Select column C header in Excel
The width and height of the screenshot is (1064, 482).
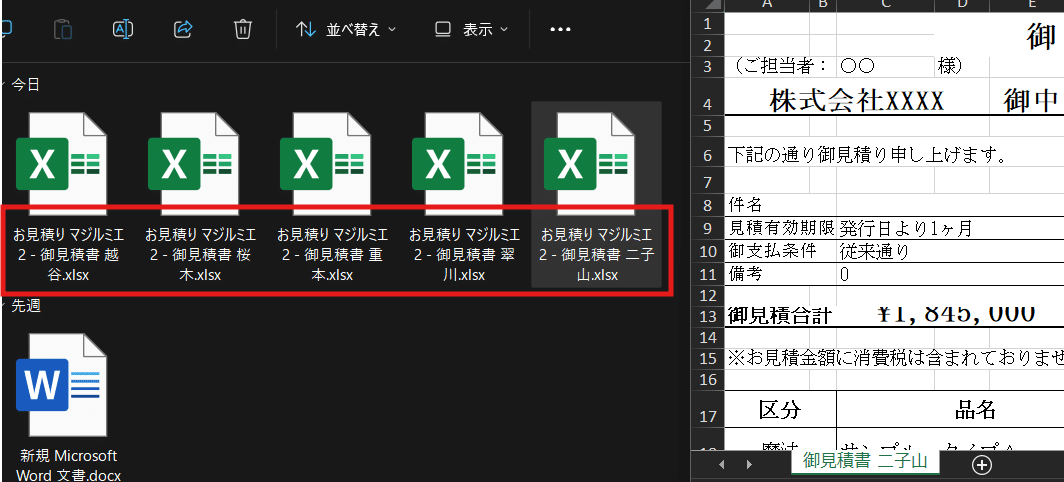[x=886, y=4]
